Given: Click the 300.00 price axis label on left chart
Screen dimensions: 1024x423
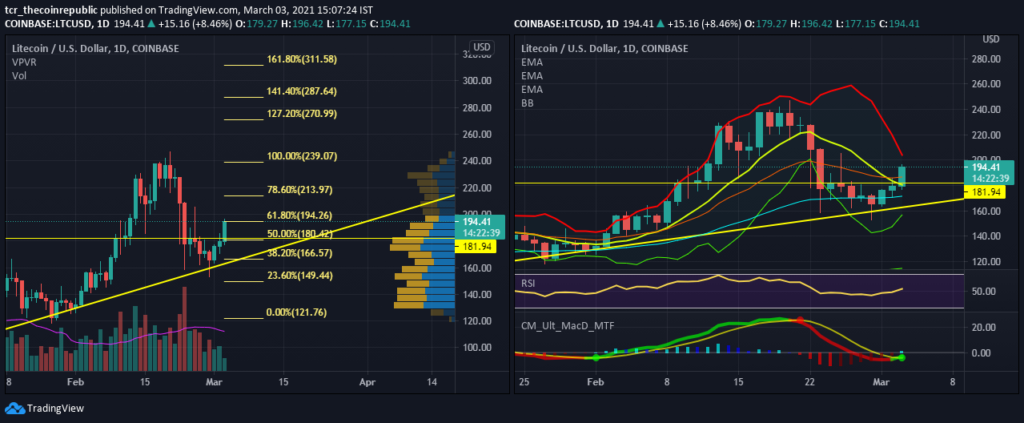Looking at the screenshot, I should pos(477,81).
